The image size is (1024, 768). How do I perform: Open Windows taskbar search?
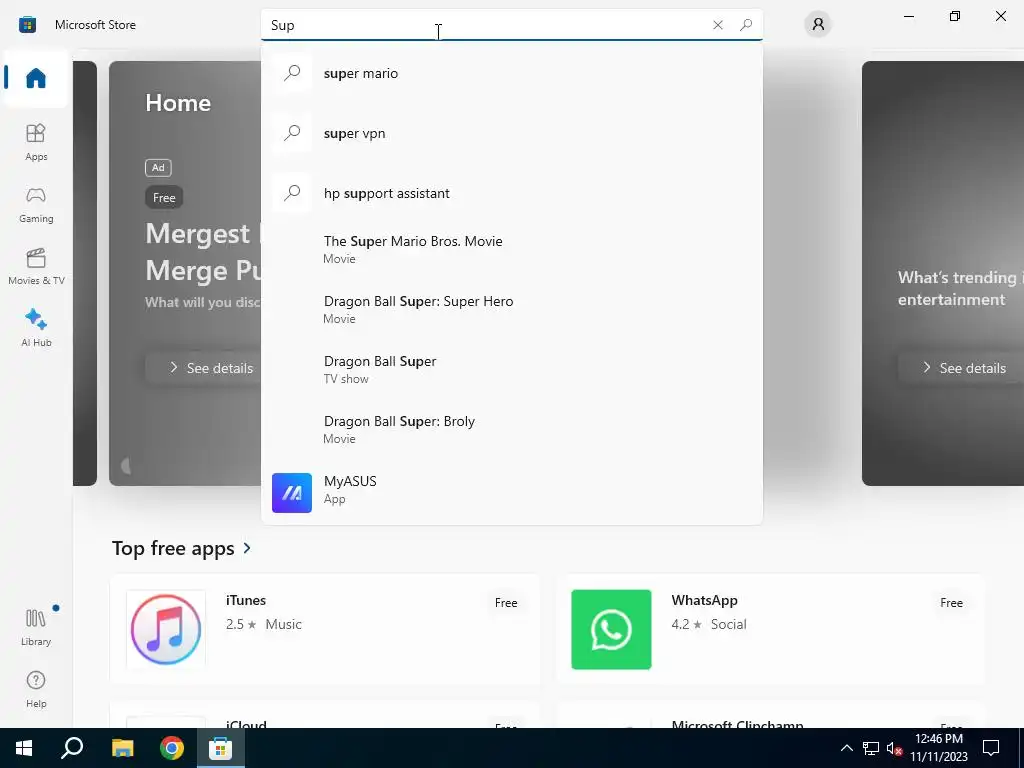(72, 748)
